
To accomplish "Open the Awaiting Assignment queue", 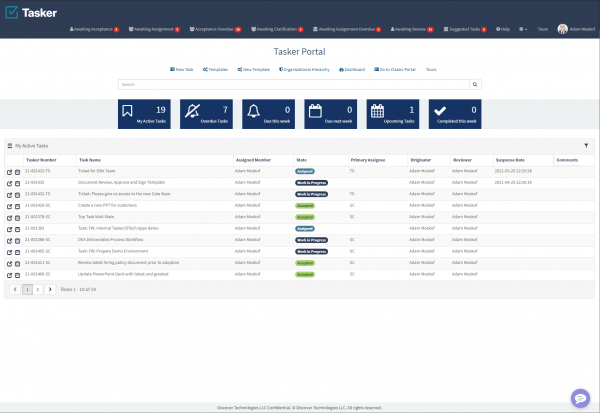I will tap(154, 29).
